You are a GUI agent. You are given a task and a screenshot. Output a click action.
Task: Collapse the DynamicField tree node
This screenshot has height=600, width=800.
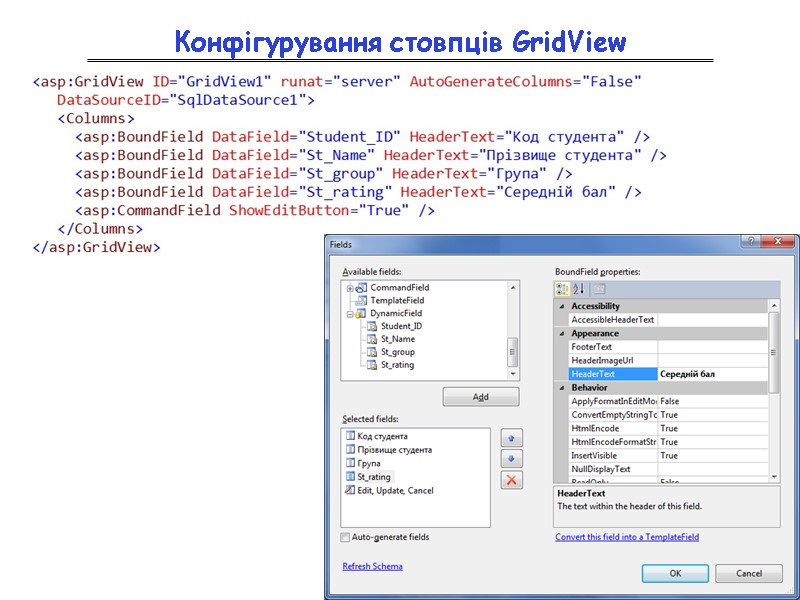[350, 314]
